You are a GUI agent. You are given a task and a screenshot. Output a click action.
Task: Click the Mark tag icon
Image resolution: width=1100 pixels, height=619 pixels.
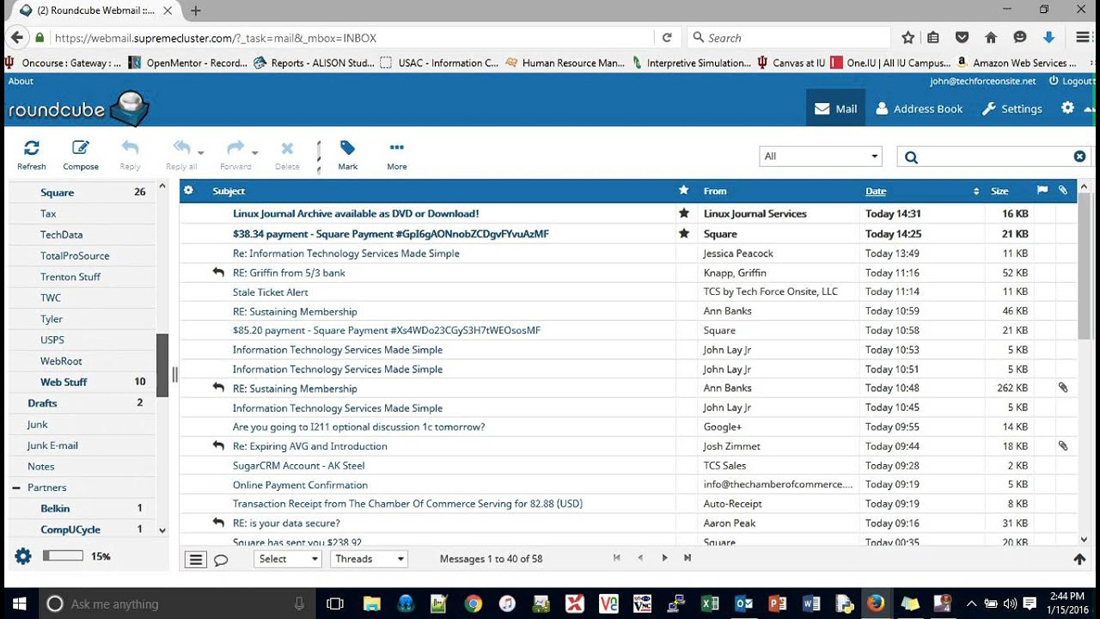(x=347, y=153)
